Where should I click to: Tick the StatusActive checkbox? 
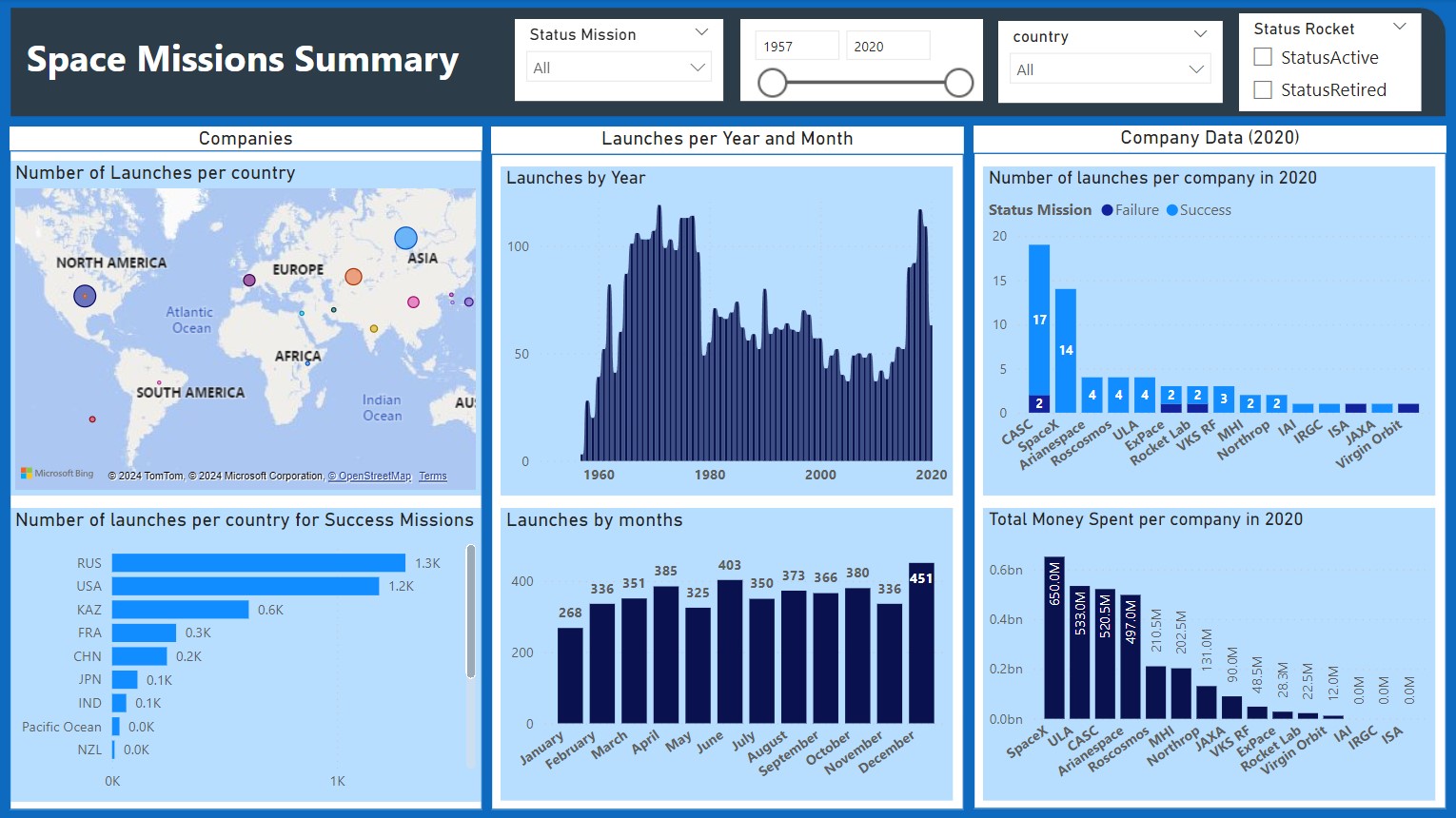coord(1263,57)
